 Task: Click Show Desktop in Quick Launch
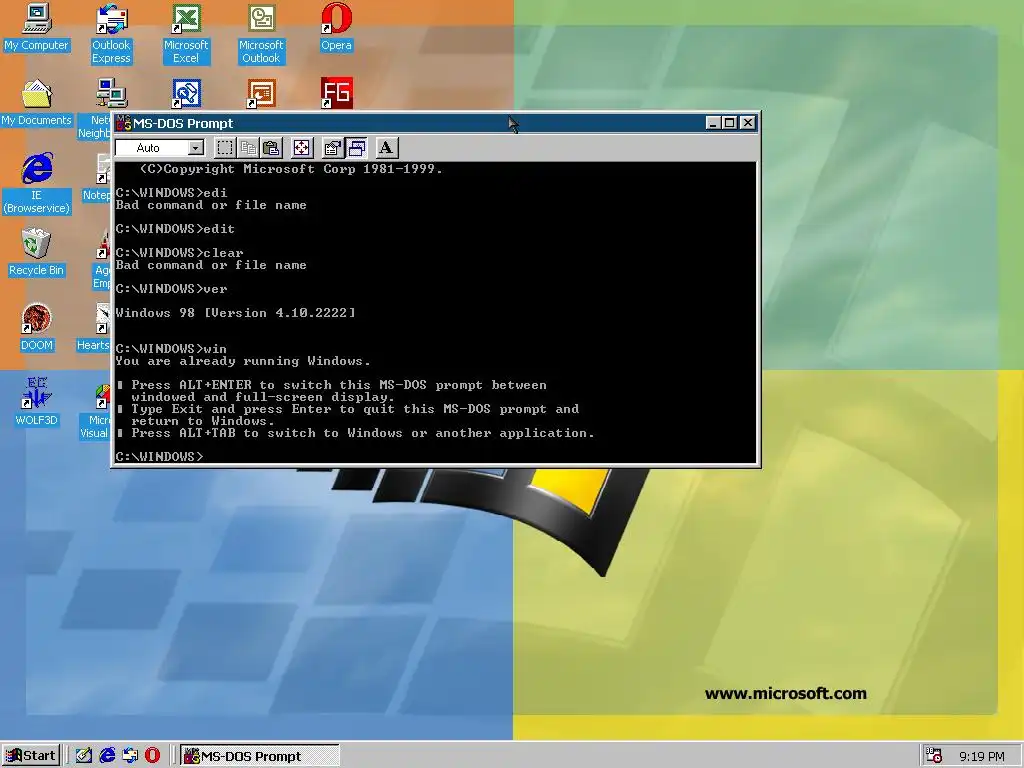point(84,756)
